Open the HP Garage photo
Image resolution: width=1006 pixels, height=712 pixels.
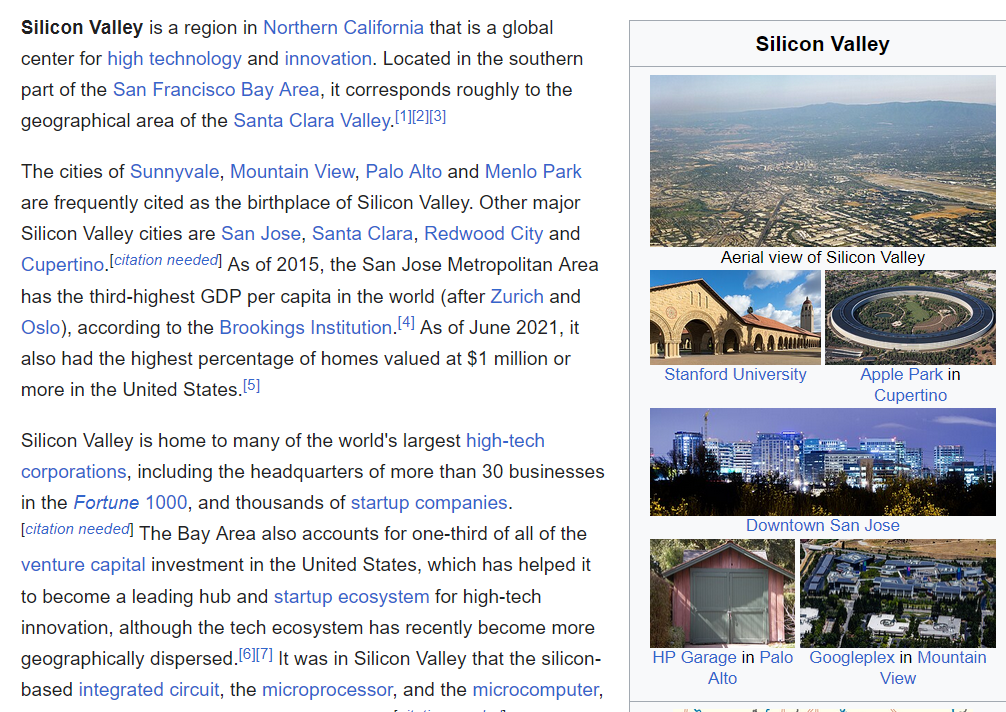(722, 593)
